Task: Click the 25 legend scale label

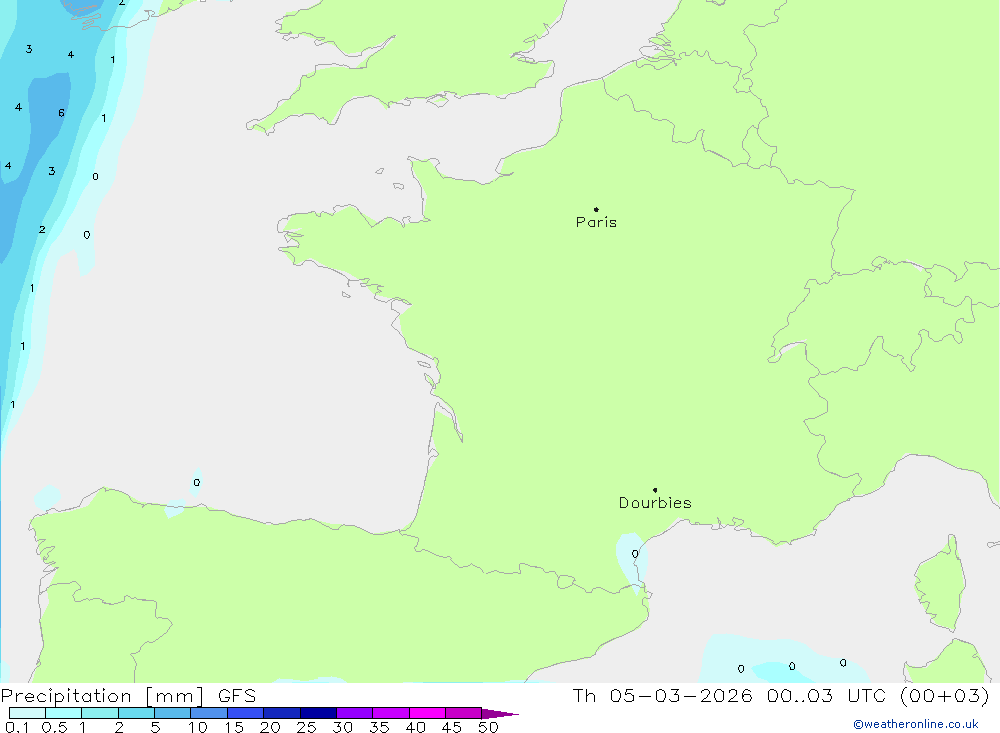Action: (306, 727)
